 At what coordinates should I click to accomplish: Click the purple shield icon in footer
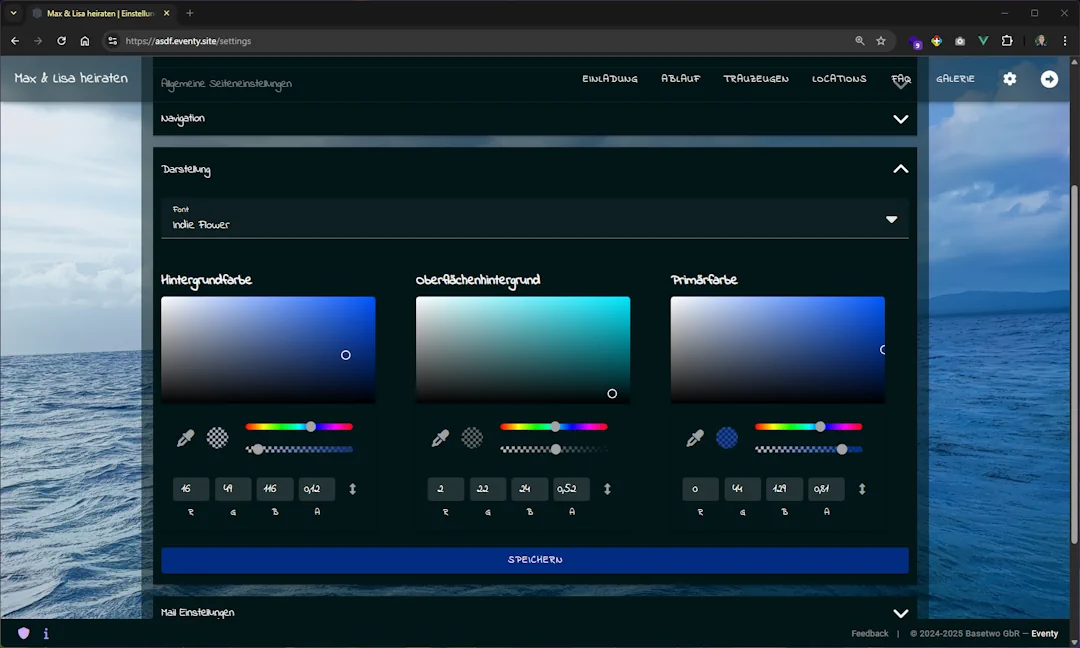[23, 633]
